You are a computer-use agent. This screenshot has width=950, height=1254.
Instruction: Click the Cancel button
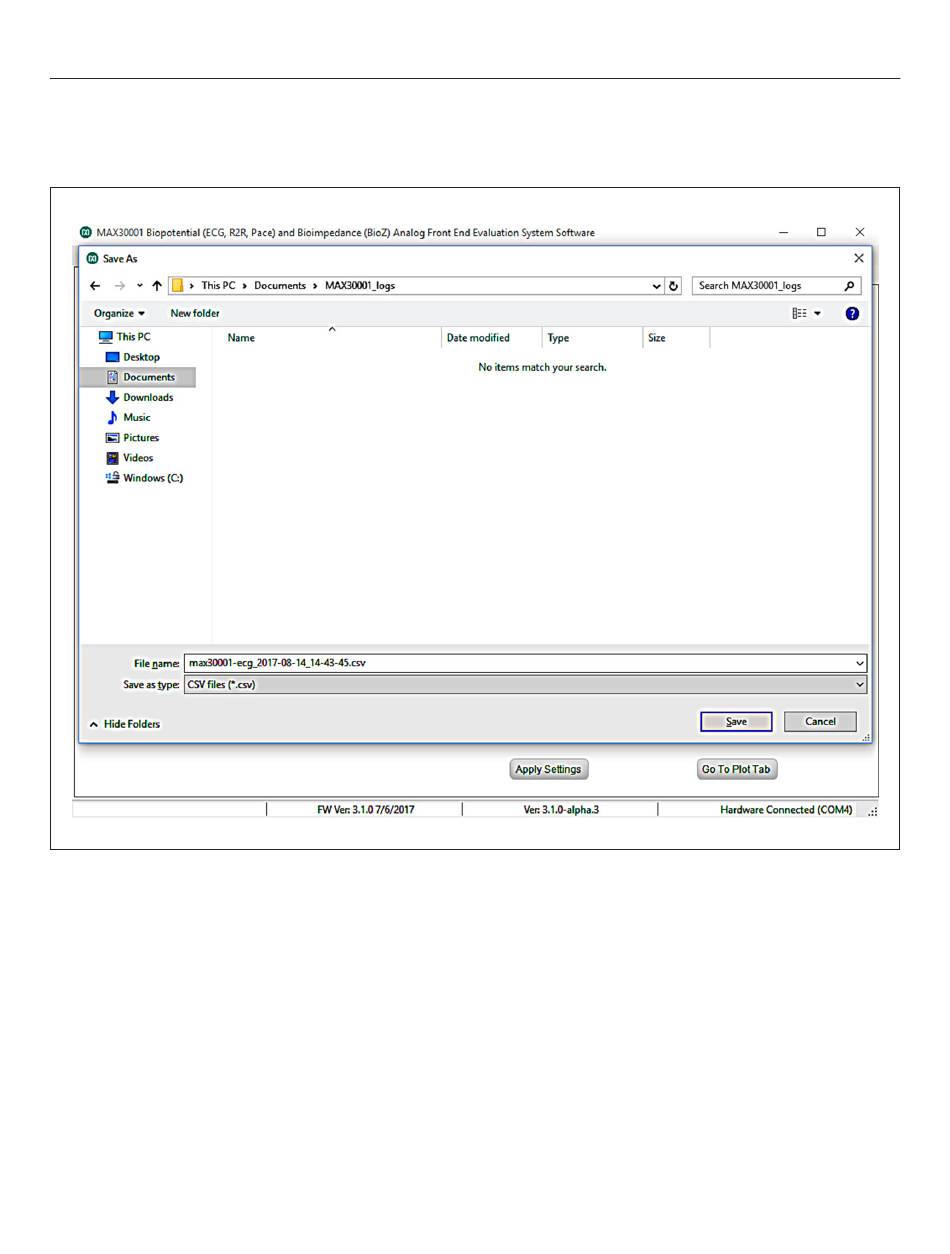(x=820, y=722)
